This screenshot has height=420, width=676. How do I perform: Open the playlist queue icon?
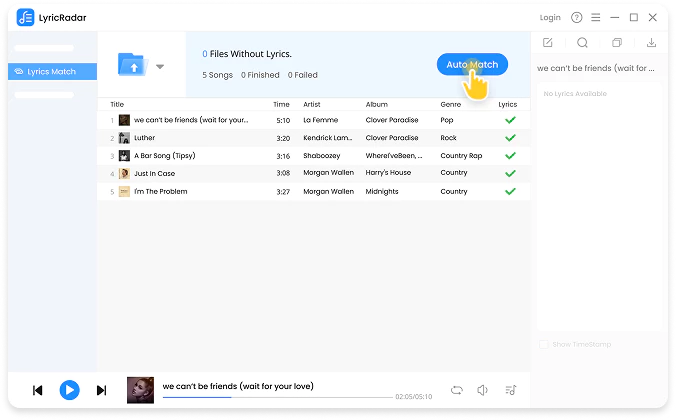510,390
